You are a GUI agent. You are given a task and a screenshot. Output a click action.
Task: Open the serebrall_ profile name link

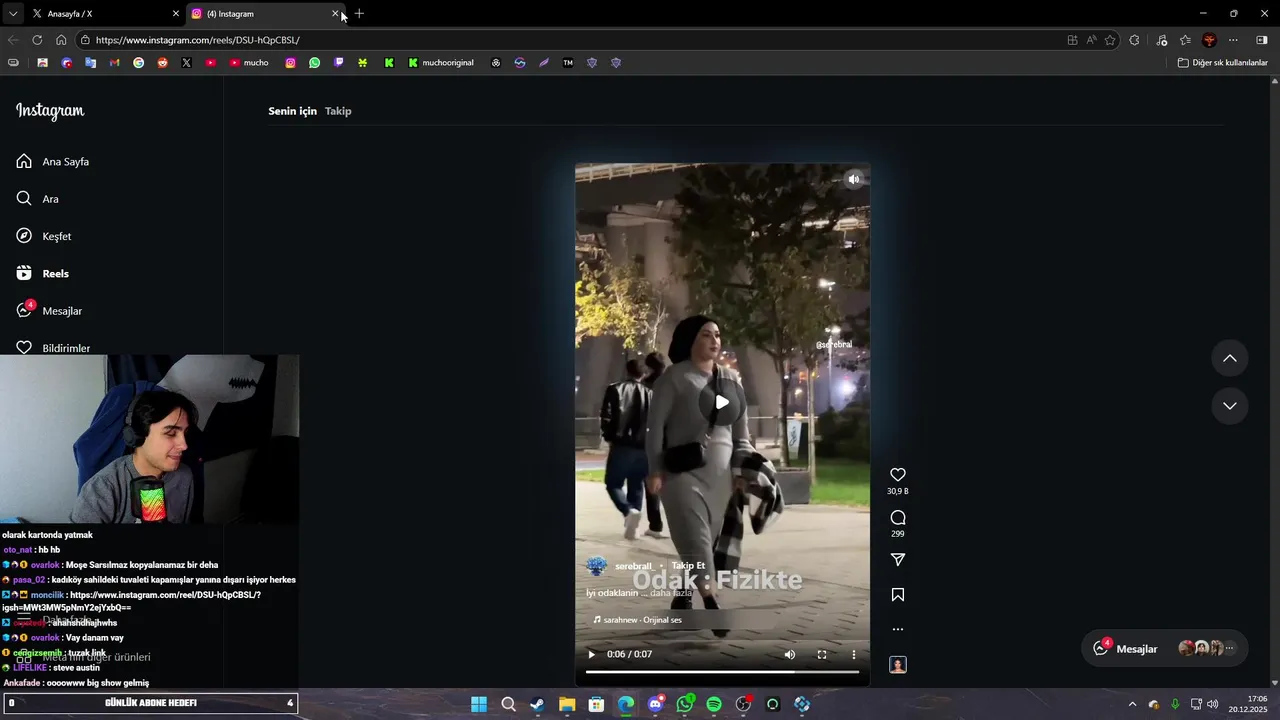634,566
